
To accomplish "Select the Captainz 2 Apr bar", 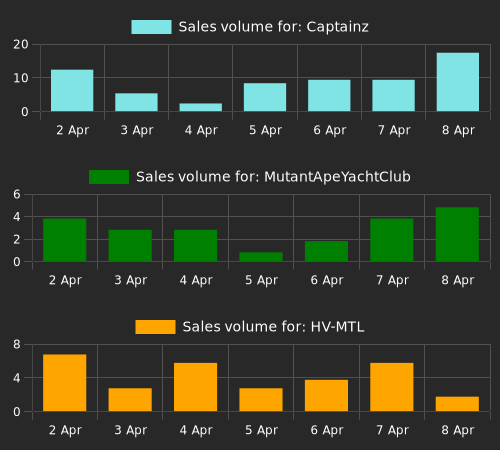I will coord(72,90).
